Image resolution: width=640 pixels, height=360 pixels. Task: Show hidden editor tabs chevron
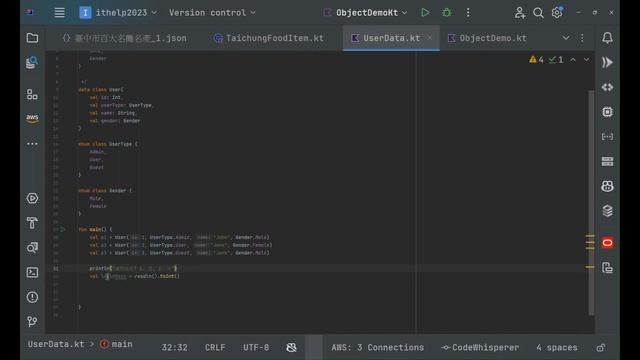[565, 38]
